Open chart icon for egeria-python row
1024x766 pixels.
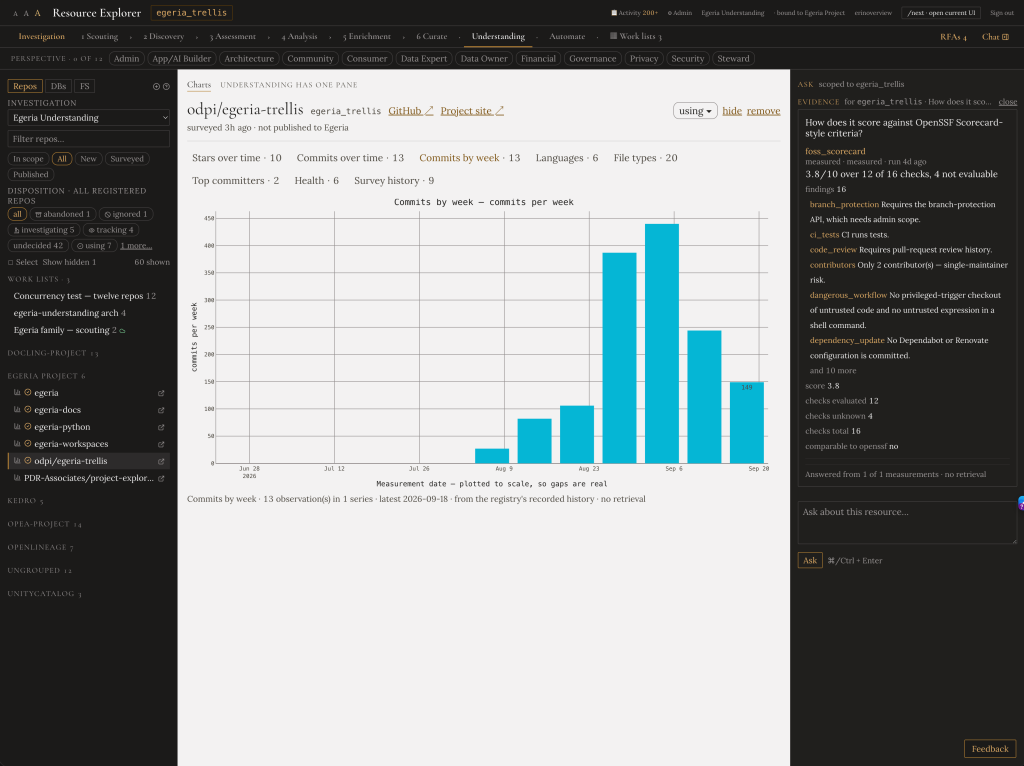pyautogui.click(x=17, y=426)
